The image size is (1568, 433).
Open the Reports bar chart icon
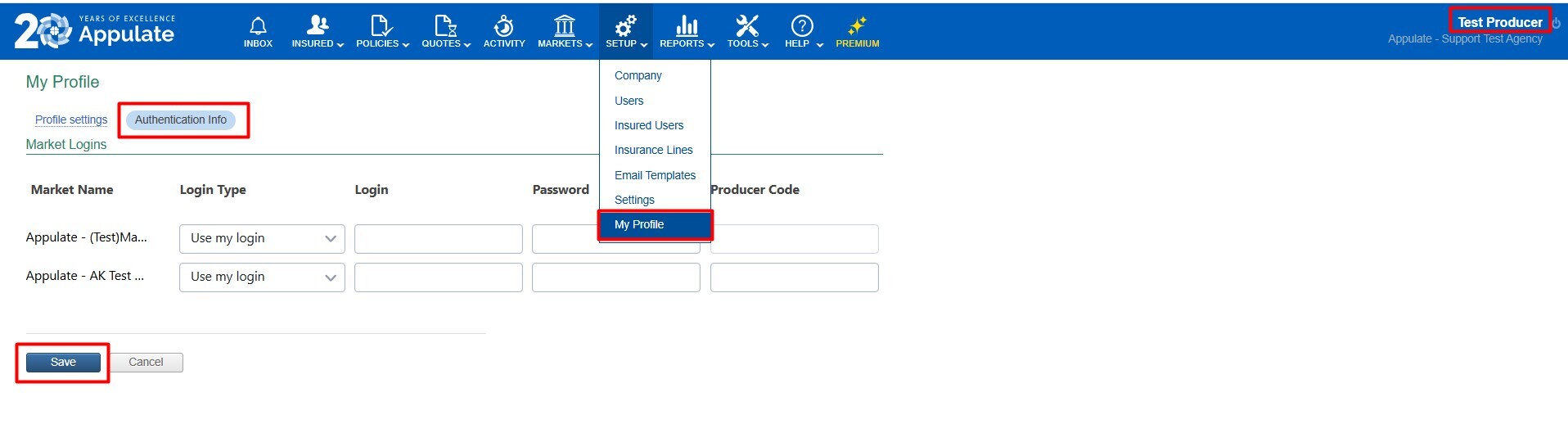pos(687,26)
